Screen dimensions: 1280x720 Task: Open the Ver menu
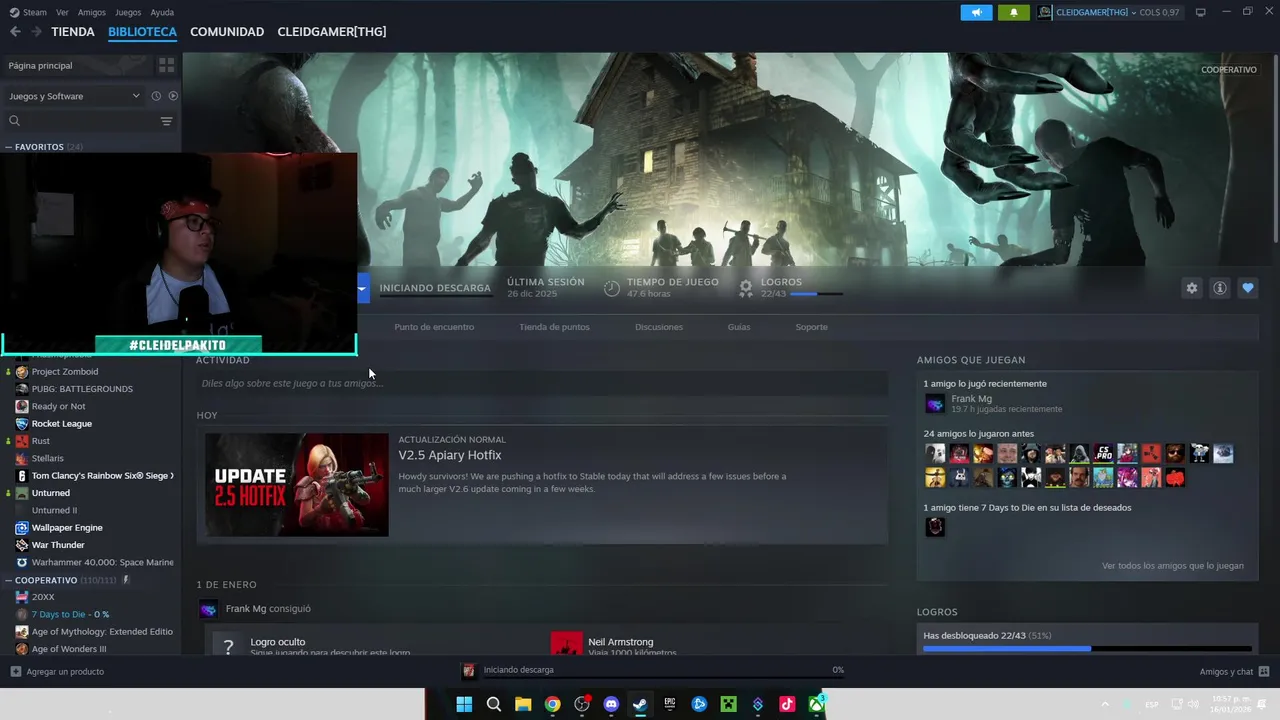pos(62,12)
